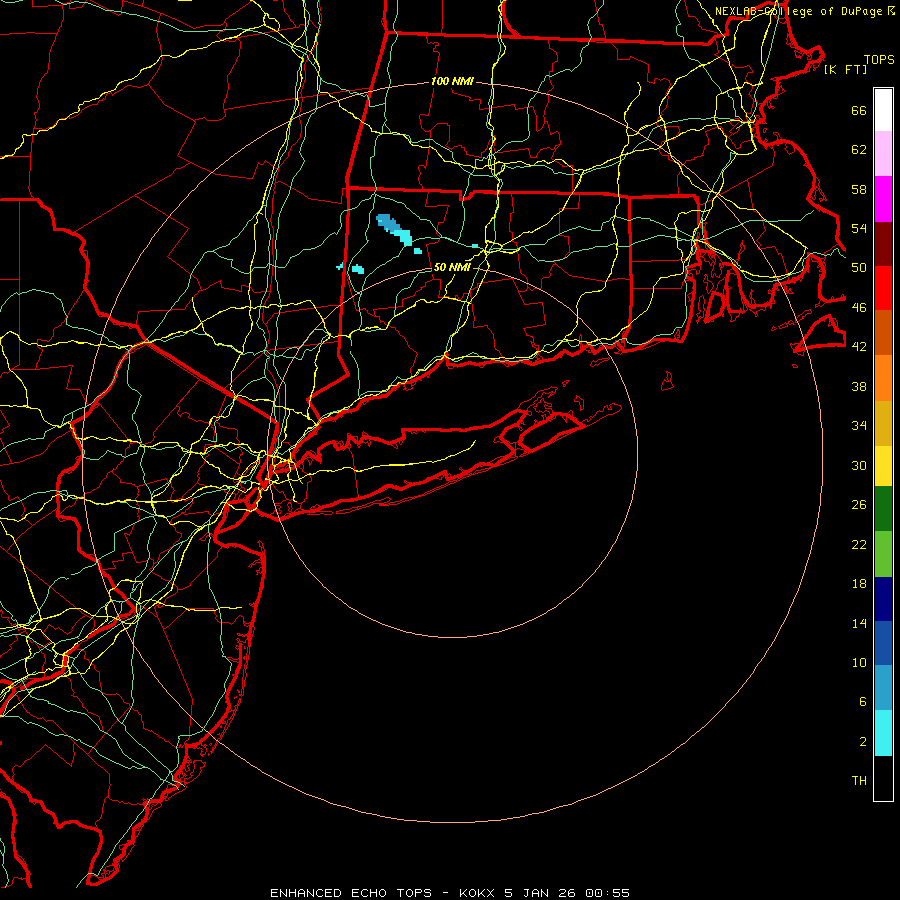The height and width of the screenshot is (900, 900).
Task: Click the "NEXLAB-College of DuPage" credit text
Action: 798,11
